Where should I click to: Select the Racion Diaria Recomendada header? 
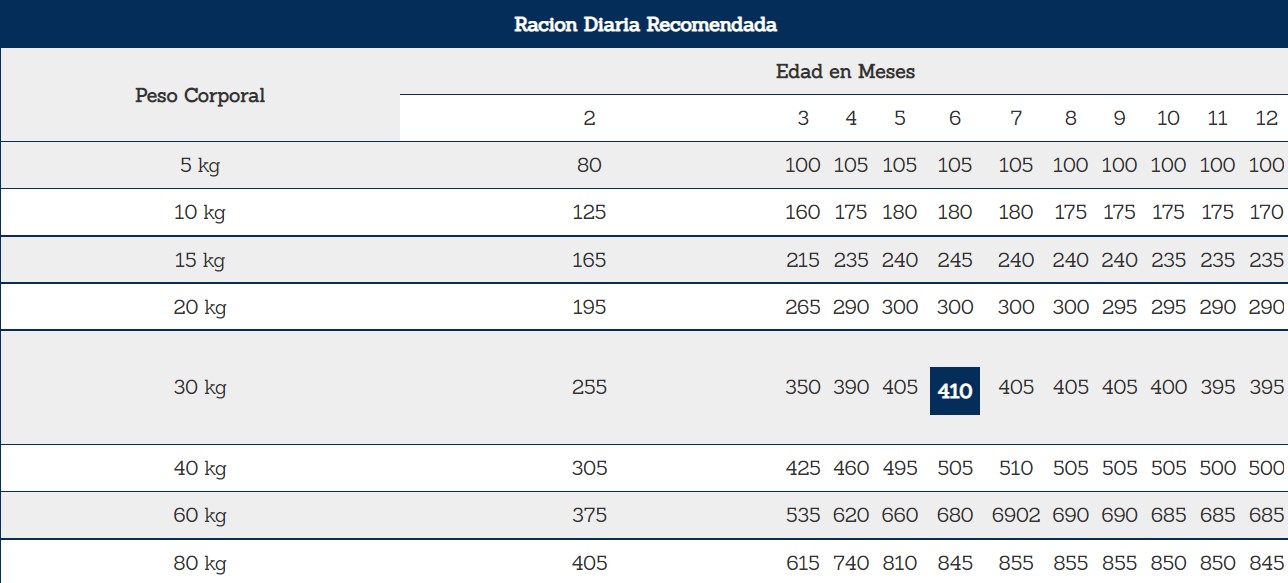[645, 25]
